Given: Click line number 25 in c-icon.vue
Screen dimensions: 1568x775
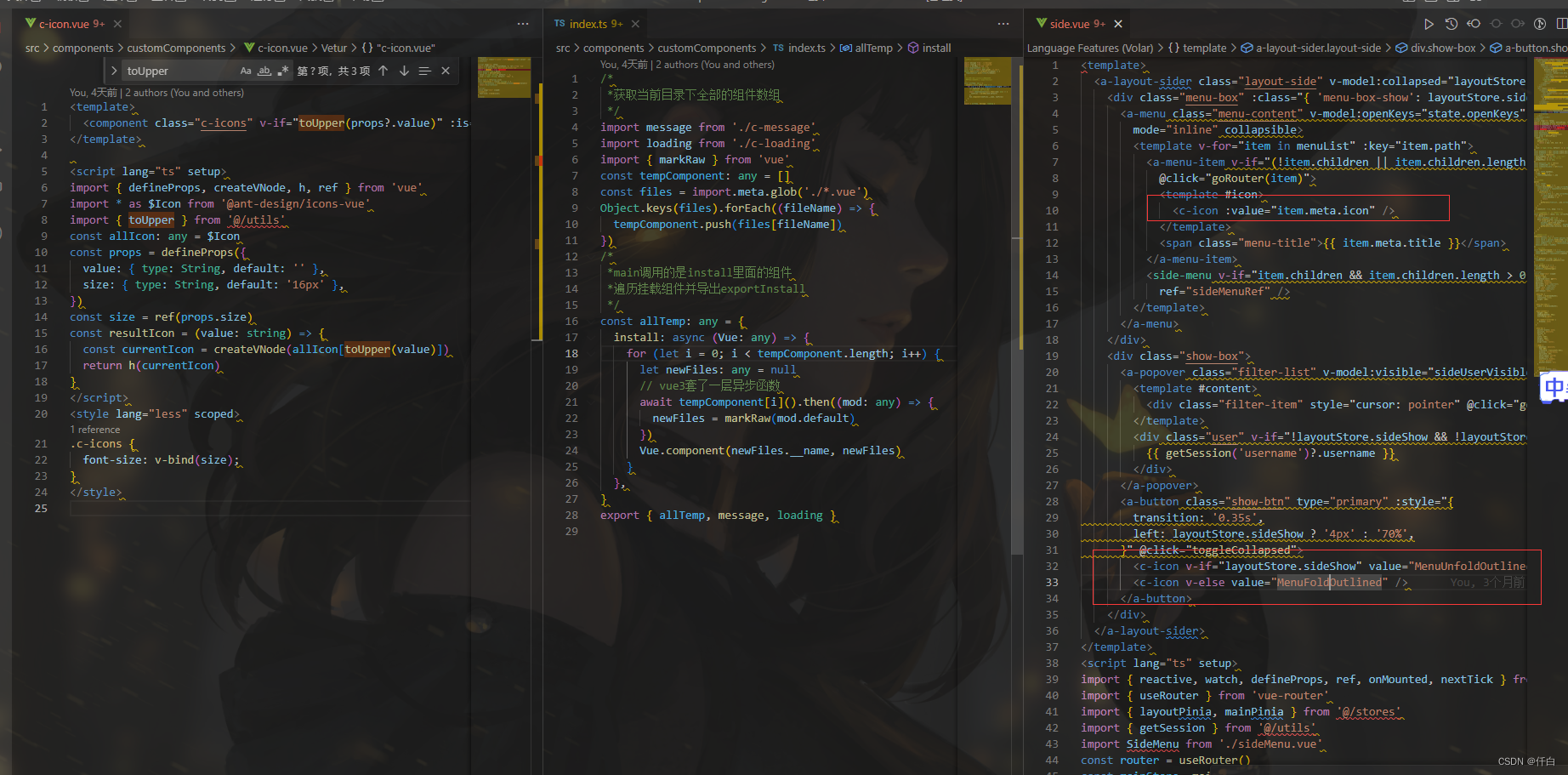Looking at the screenshot, I should click(x=41, y=509).
